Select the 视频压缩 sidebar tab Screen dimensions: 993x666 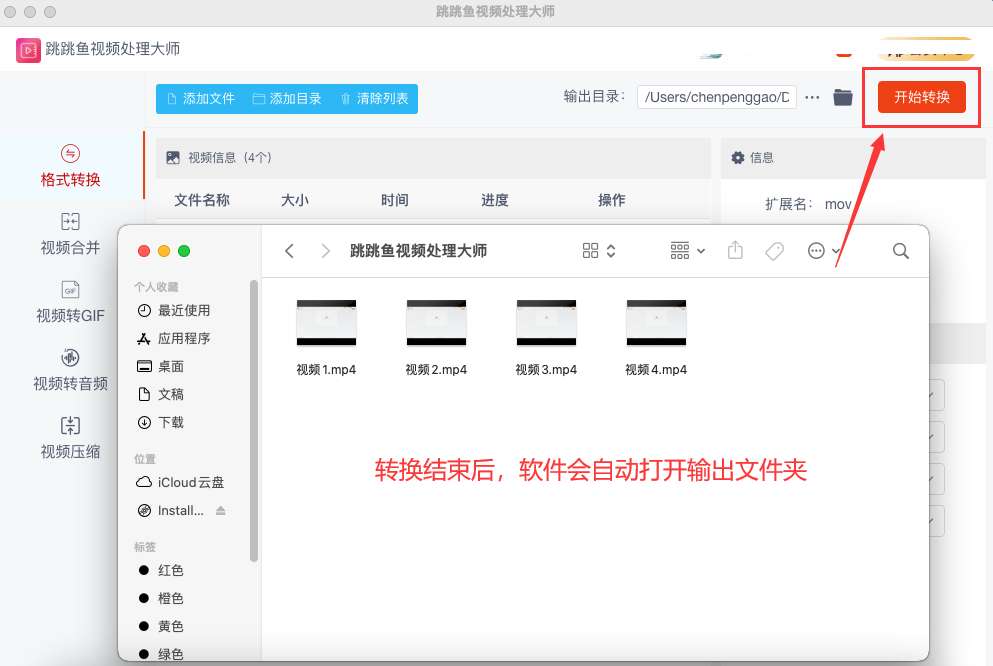[70, 437]
